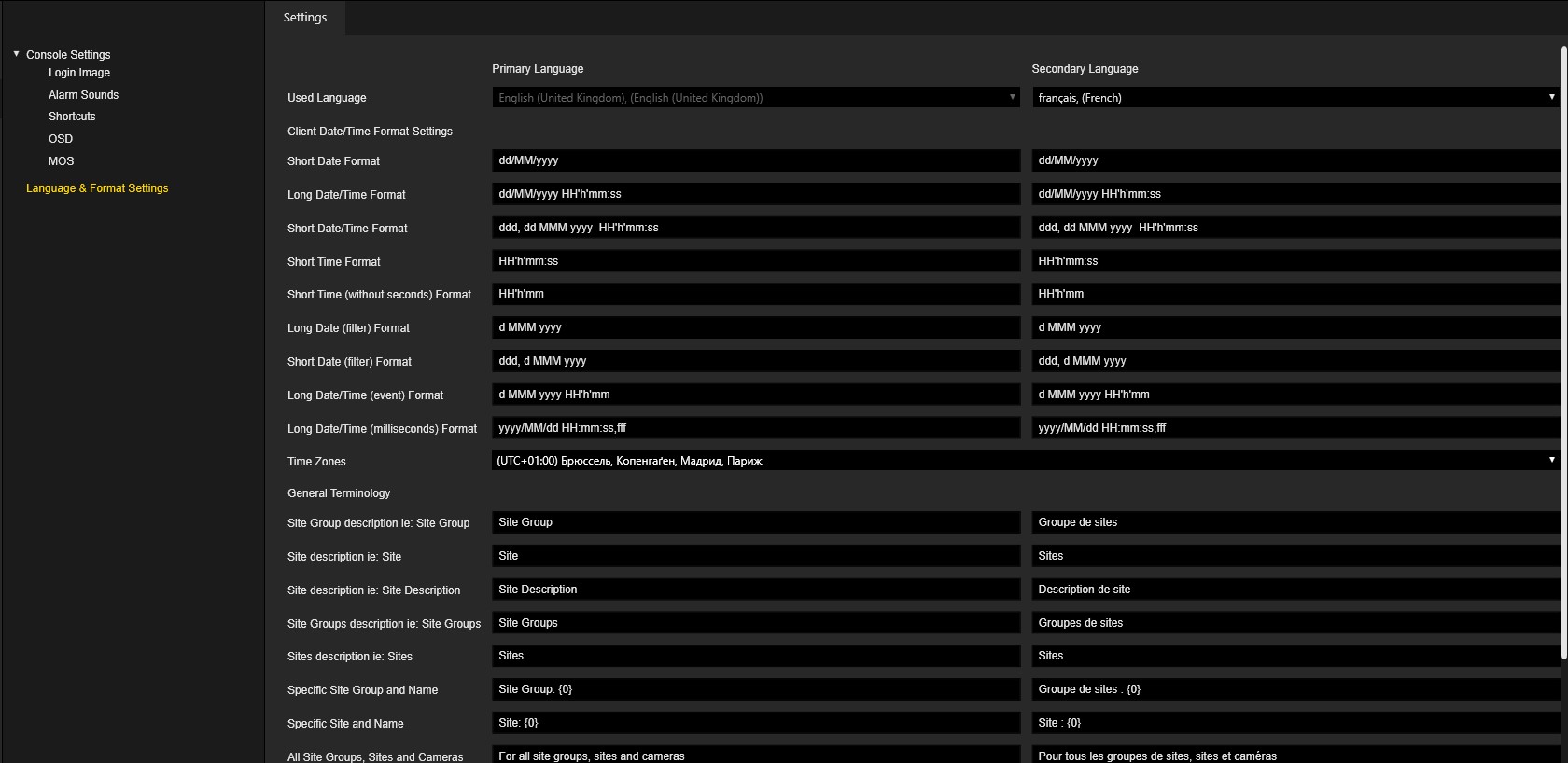Image resolution: width=1568 pixels, height=763 pixels.
Task: Click the vertical scrollbar on right edge
Action: [1563, 354]
